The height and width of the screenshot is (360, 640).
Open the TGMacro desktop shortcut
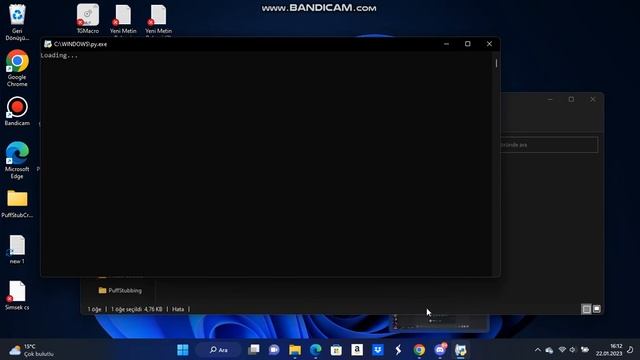point(88,19)
